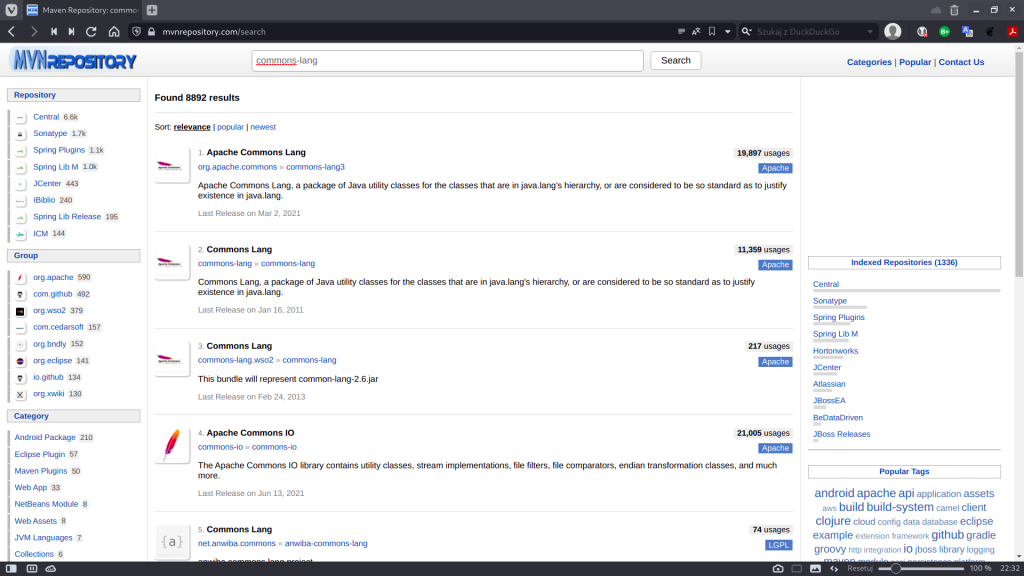Click the page zoom slider at bottom right
This screenshot has height=576, width=1024.
tap(897, 569)
